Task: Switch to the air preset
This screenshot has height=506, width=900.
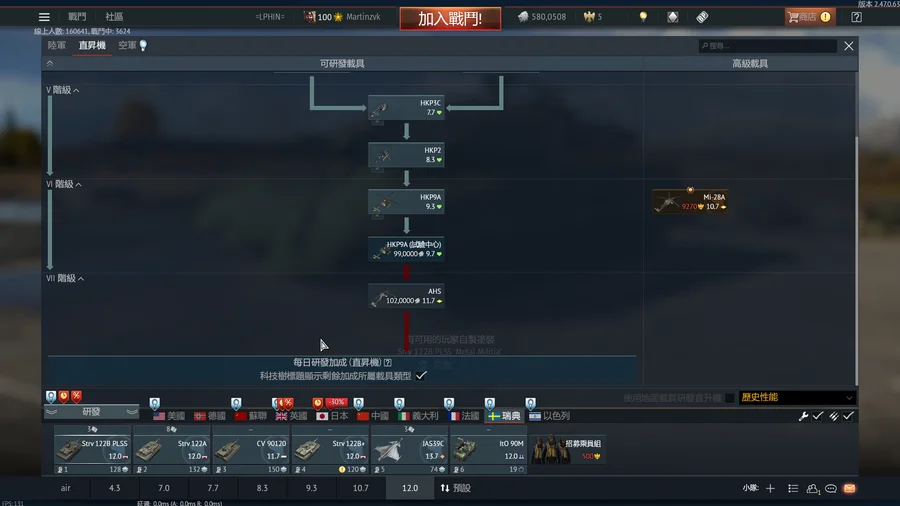Action: (65, 488)
